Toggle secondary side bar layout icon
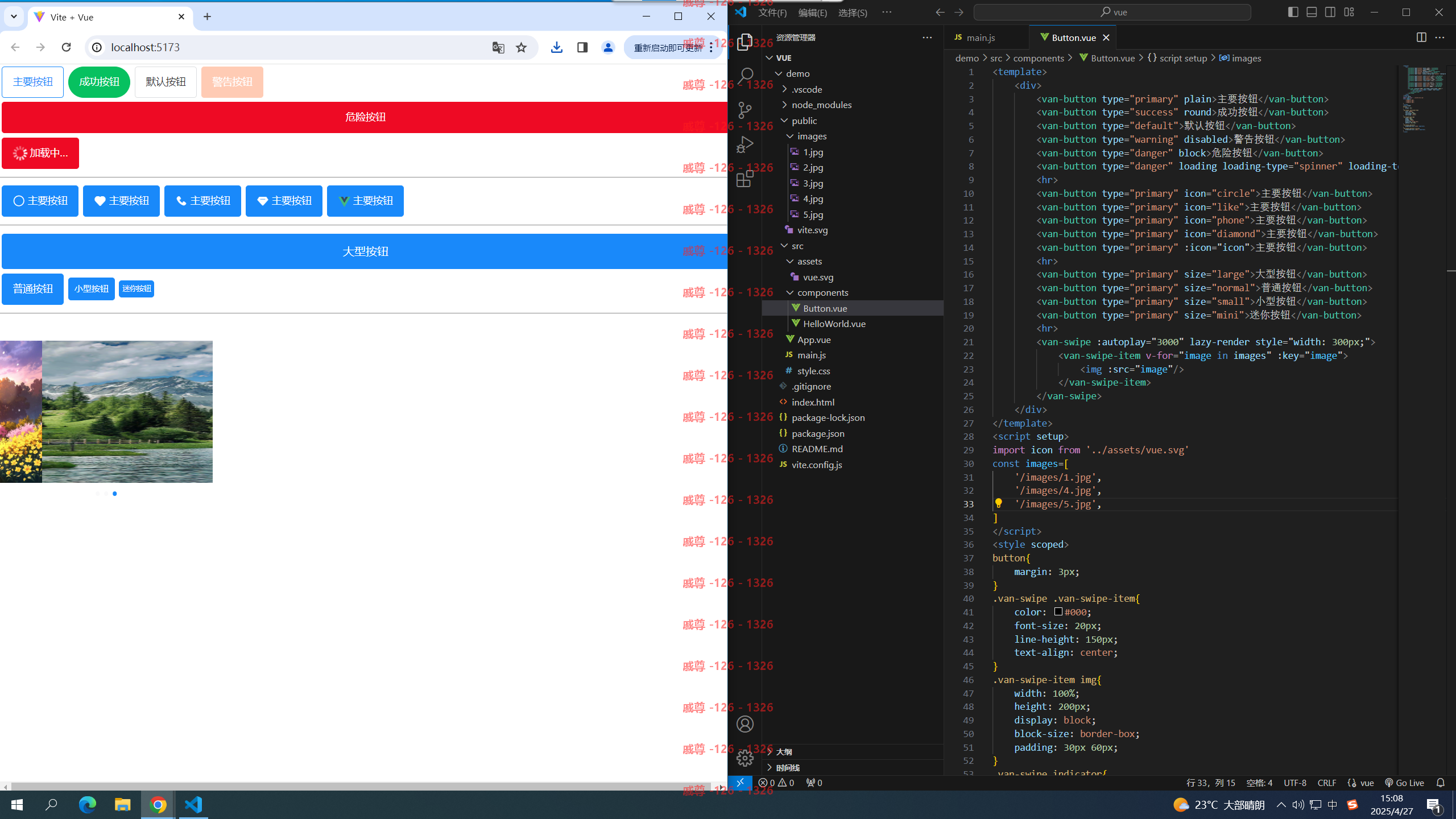1456x819 pixels. point(1330,12)
